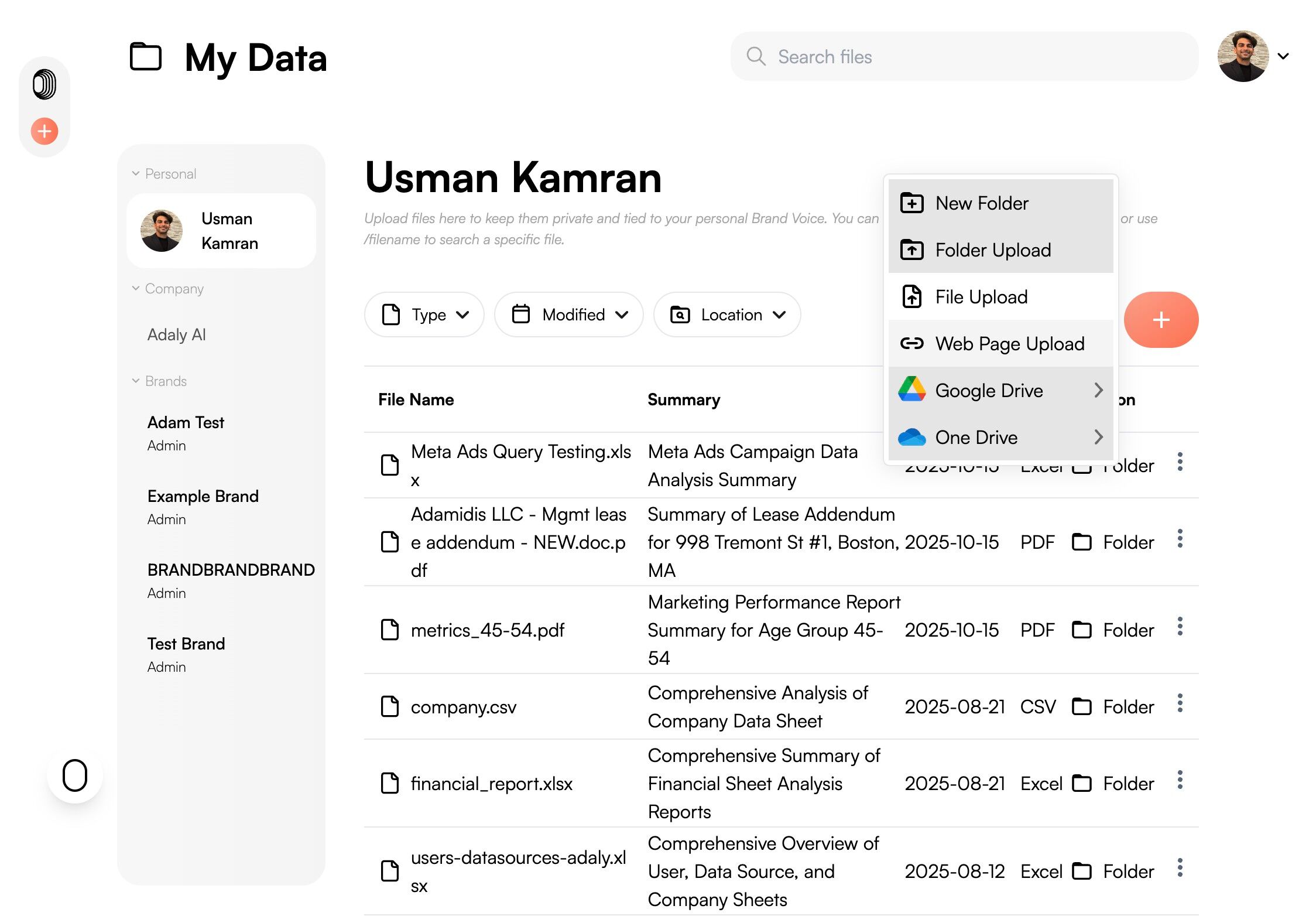1316x916 pixels.
Task: Open three-dot menu for company.csv row
Action: pos(1180,703)
